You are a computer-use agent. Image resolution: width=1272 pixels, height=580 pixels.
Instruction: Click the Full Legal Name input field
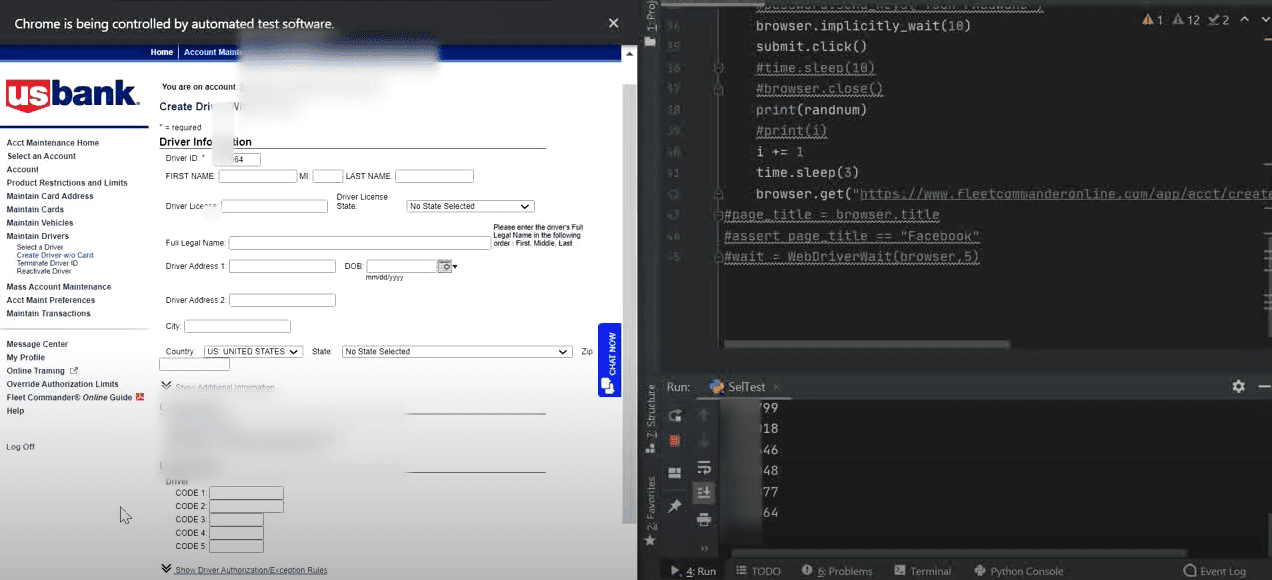click(360, 243)
